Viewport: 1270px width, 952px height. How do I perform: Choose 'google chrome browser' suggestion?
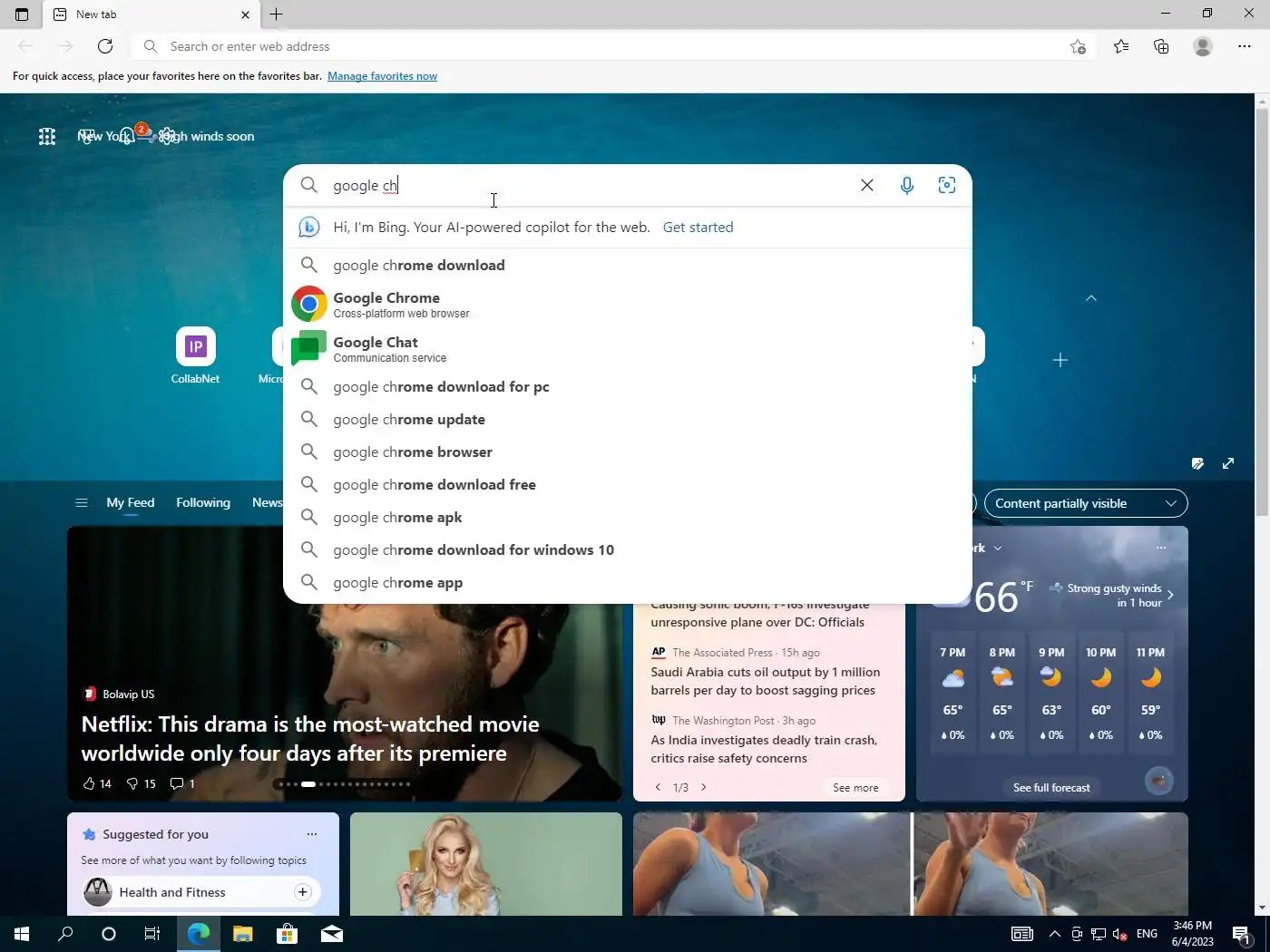627,452
